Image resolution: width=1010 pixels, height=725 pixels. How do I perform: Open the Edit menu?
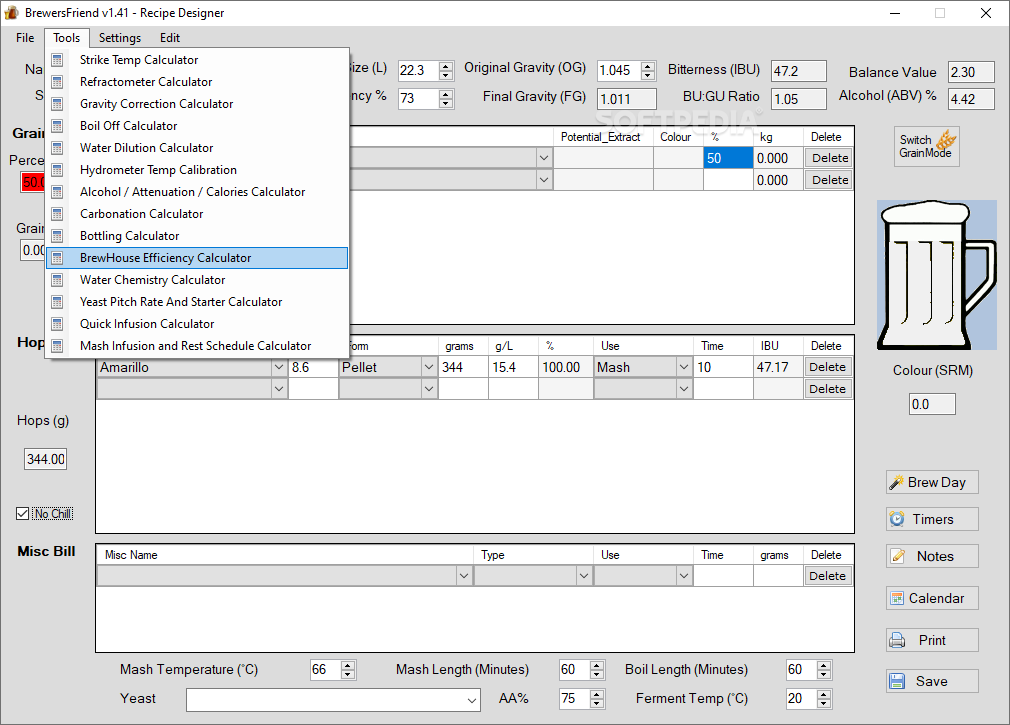(170, 38)
